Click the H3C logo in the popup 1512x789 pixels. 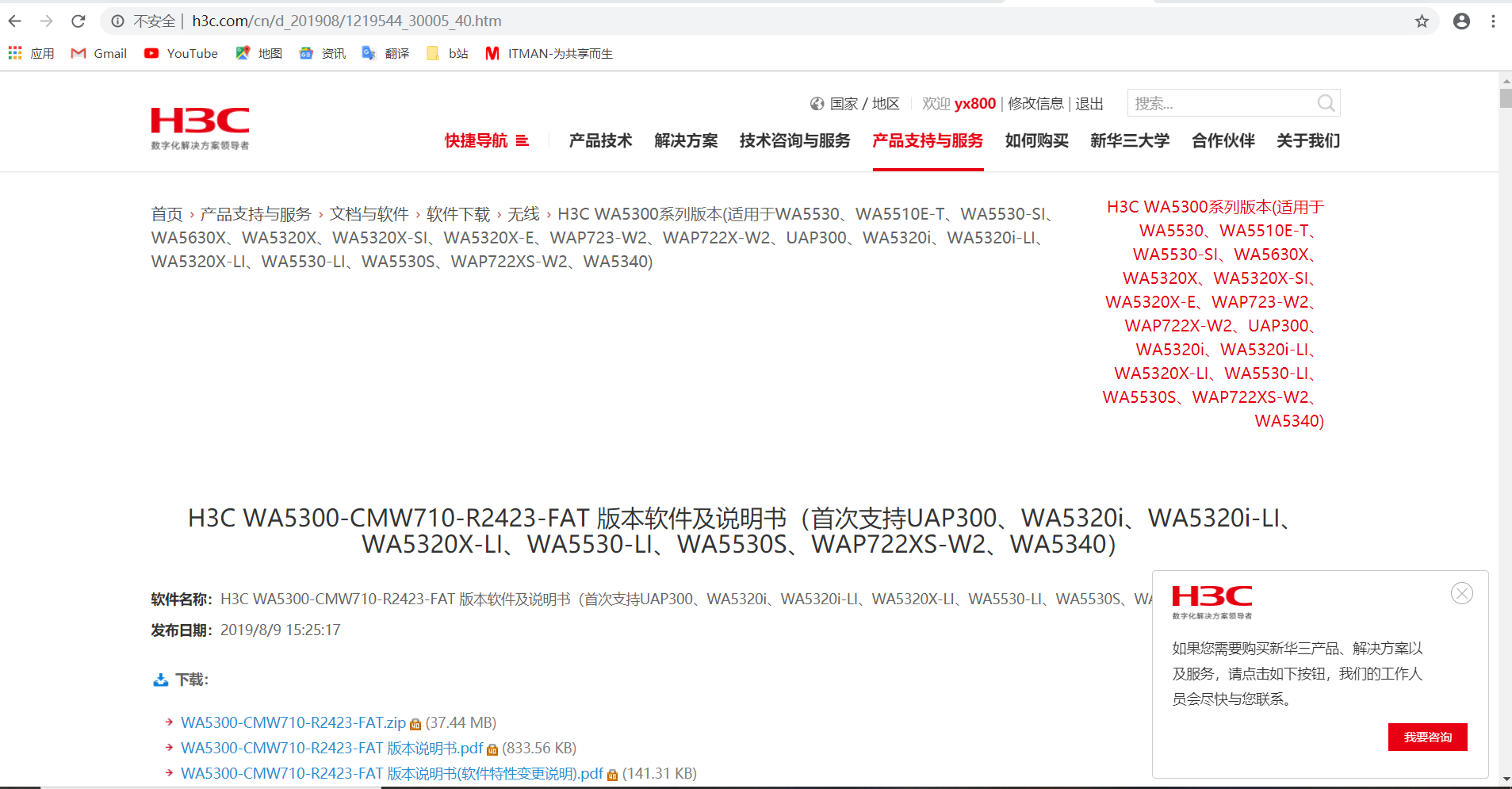pos(1212,602)
